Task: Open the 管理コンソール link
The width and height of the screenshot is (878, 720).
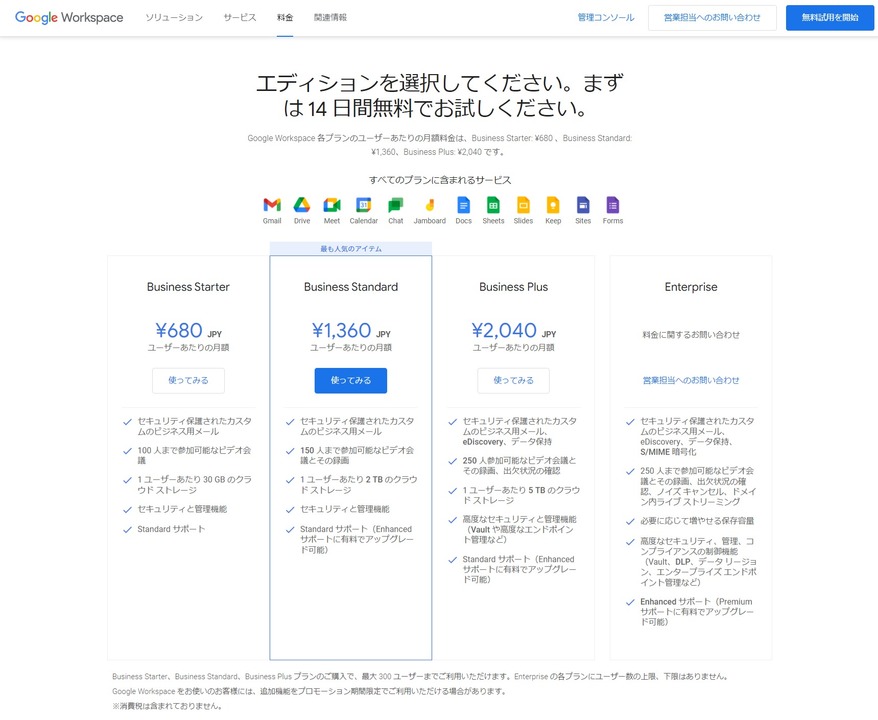Action: 606,17
